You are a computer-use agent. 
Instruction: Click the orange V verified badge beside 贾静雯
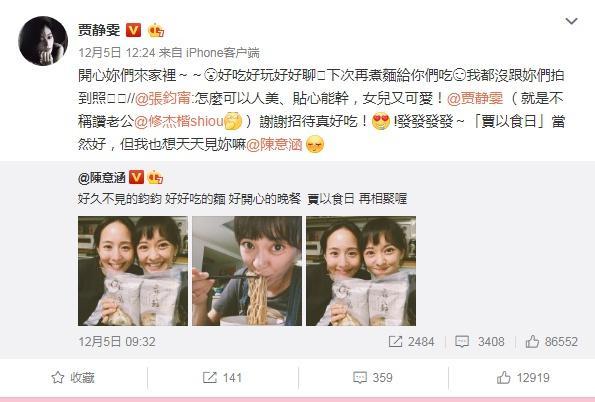133,30
